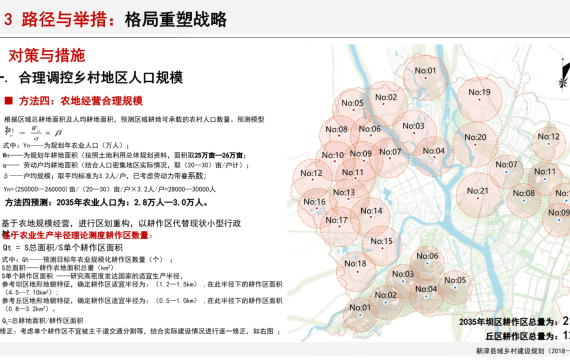
Task: Select the 对策与措施 red heading
Action: click(47, 56)
